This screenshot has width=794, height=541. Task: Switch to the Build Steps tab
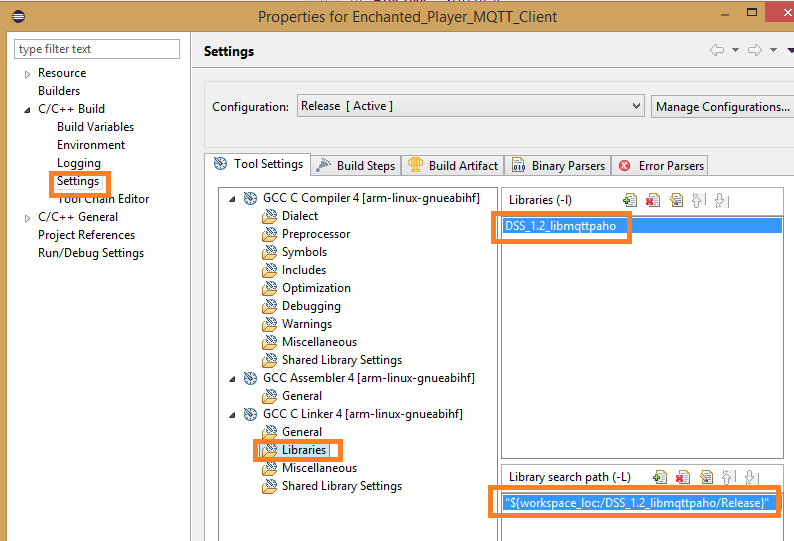[x=355, y=166]
